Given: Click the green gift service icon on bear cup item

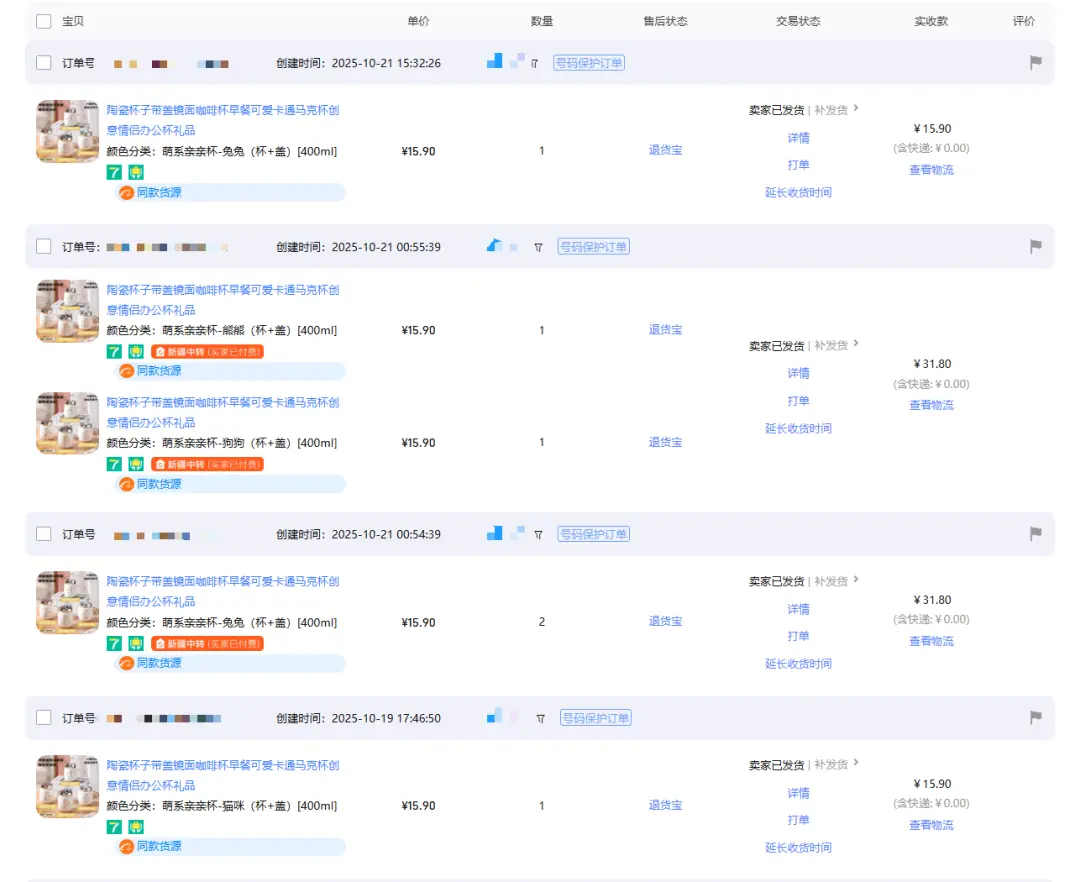Looking at the screenshot, I should [x=136, y=352].
